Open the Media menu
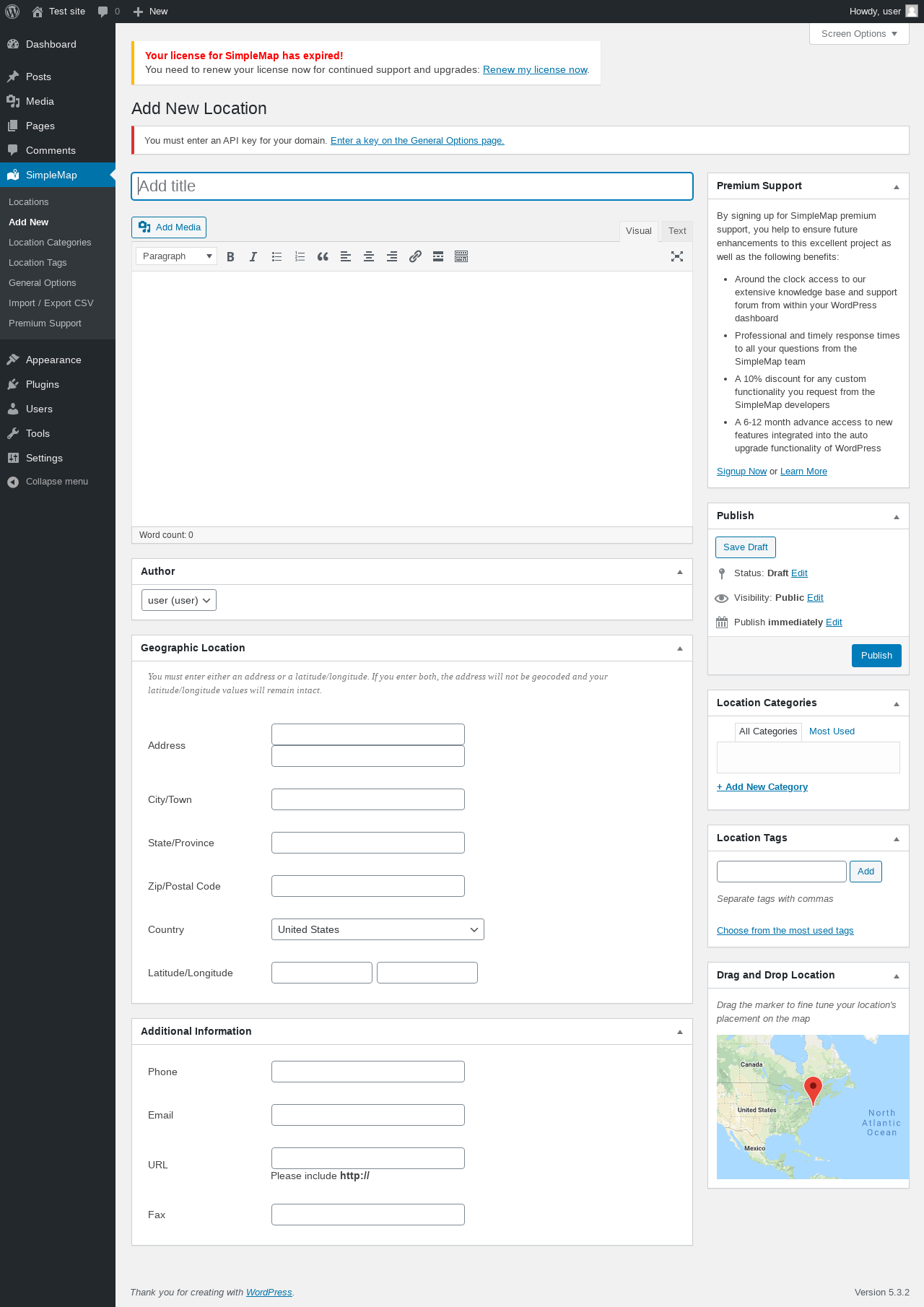 tap(58, 101)
